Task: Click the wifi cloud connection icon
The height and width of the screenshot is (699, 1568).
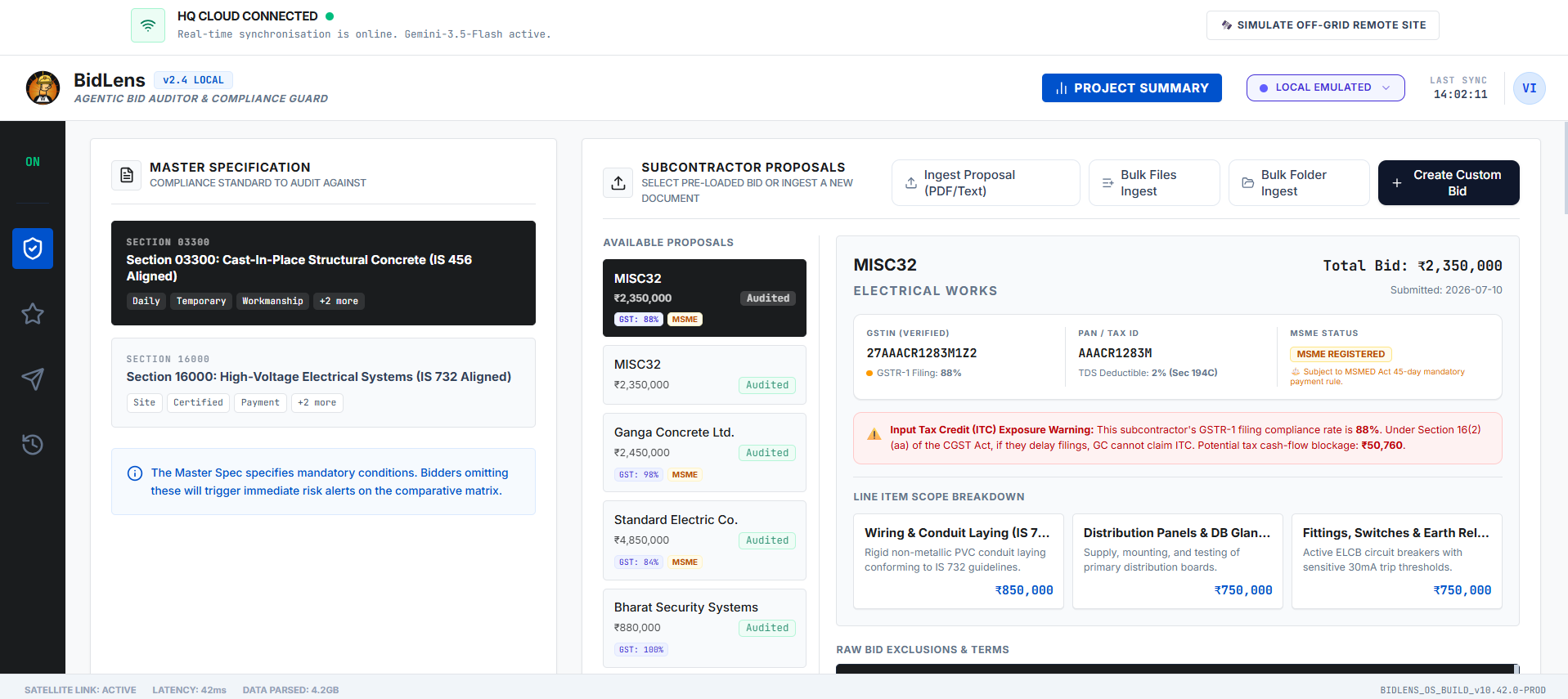Action: pyautogui.click(x=148, y=25)
